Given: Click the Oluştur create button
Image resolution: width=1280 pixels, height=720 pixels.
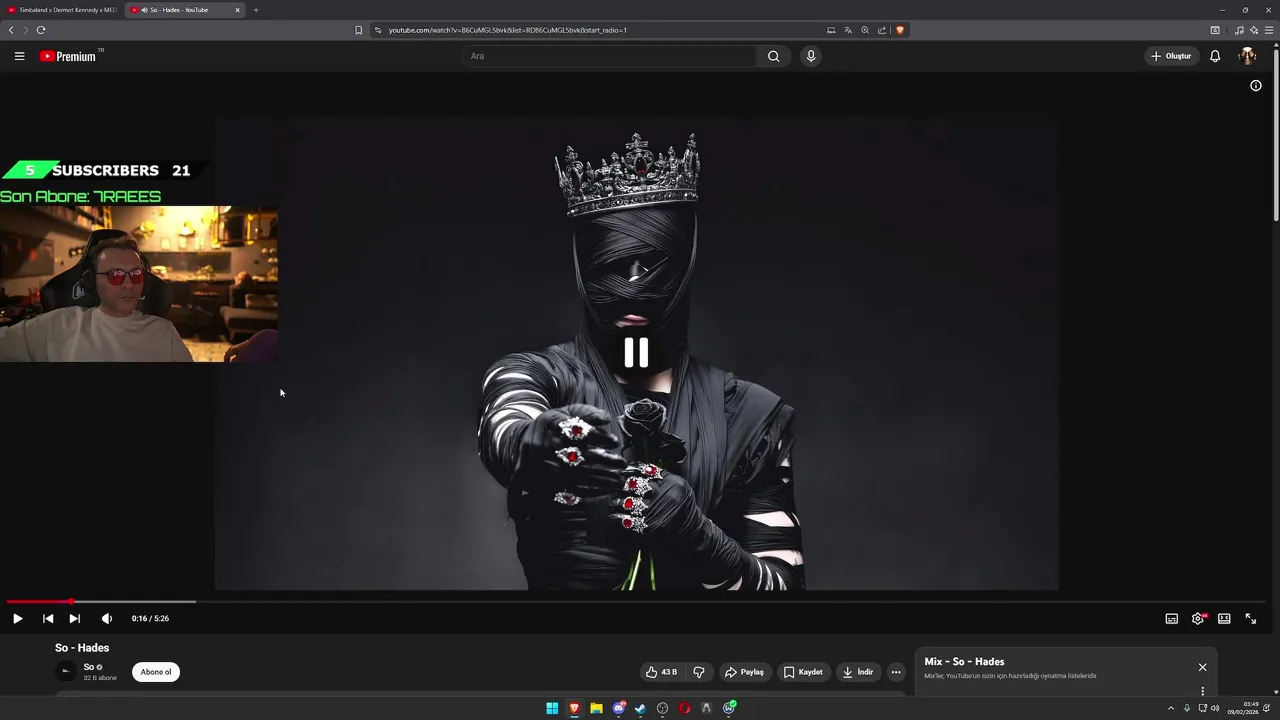Looking at the screenshot, I should pos(1171,56).
